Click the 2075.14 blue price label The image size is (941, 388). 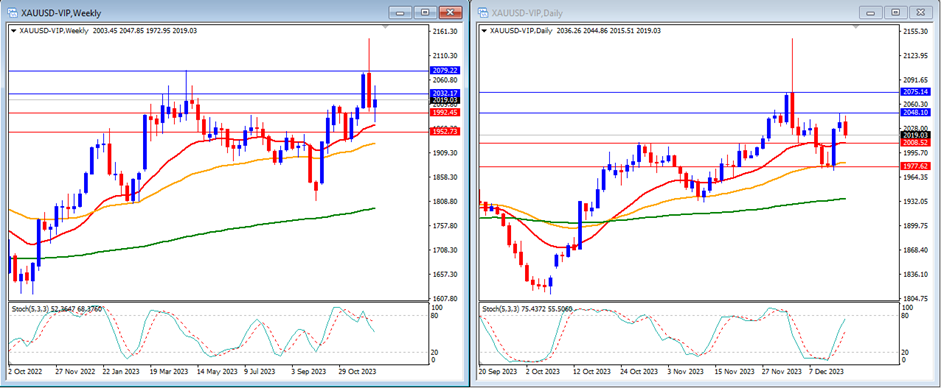(916, 92)
